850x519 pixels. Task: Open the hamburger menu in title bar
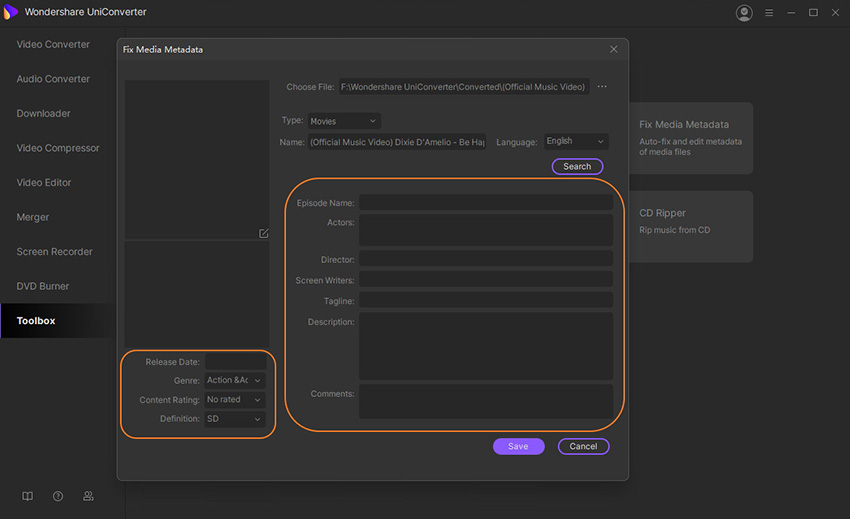769,13
